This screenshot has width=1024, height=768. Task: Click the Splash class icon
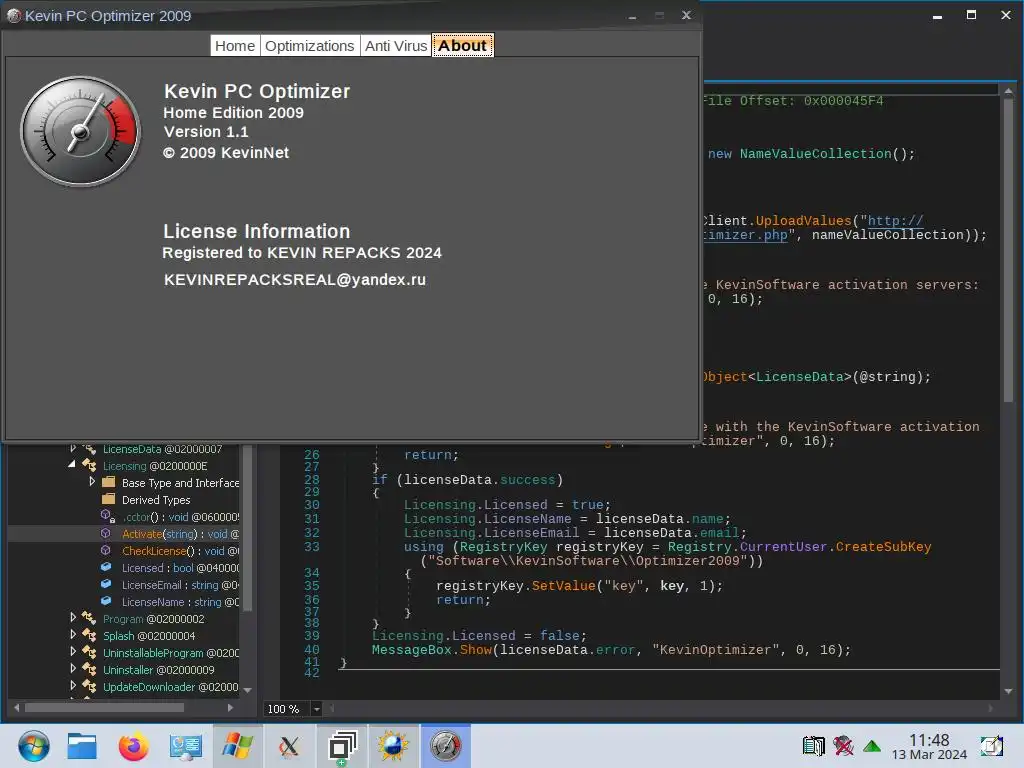(x=89, y=635)
